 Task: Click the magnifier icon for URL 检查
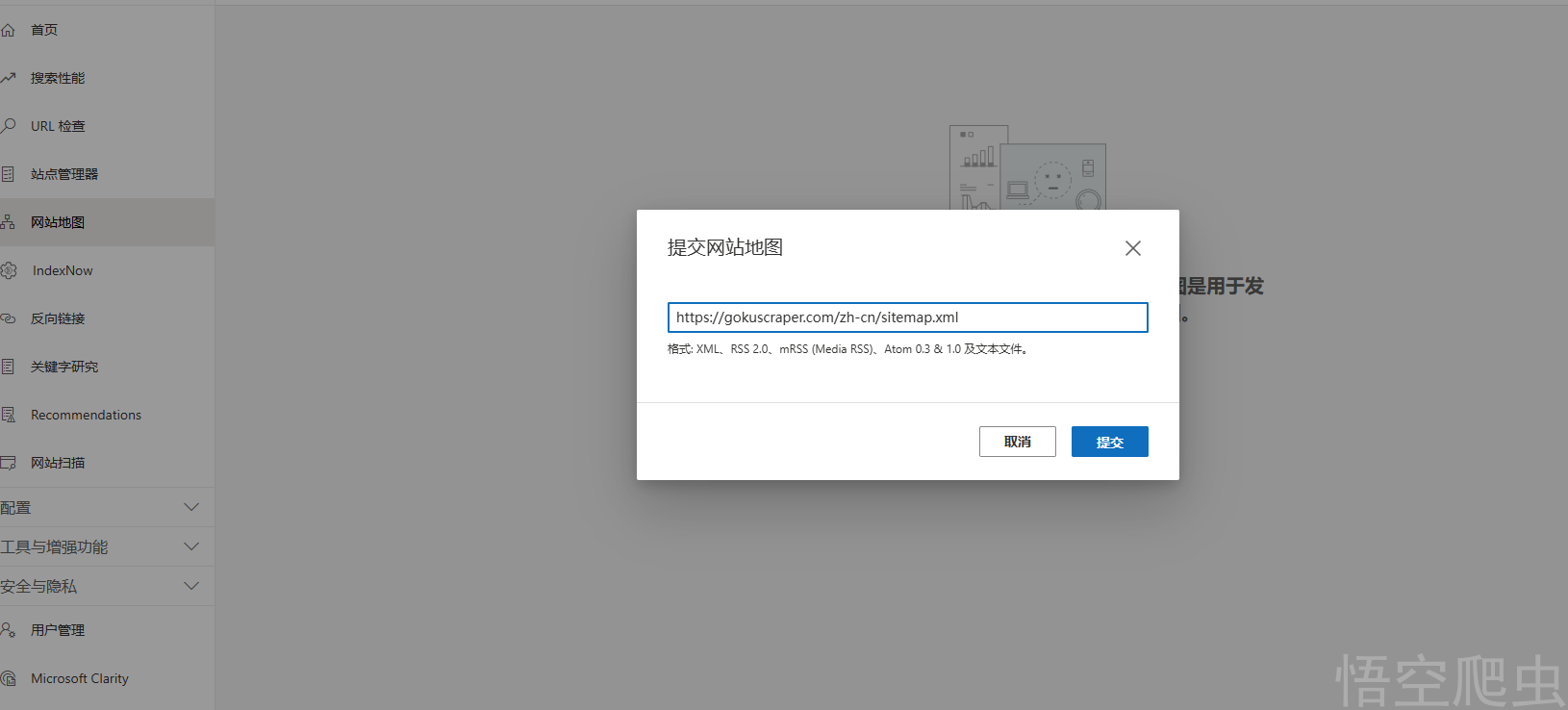tap(8, 126)
